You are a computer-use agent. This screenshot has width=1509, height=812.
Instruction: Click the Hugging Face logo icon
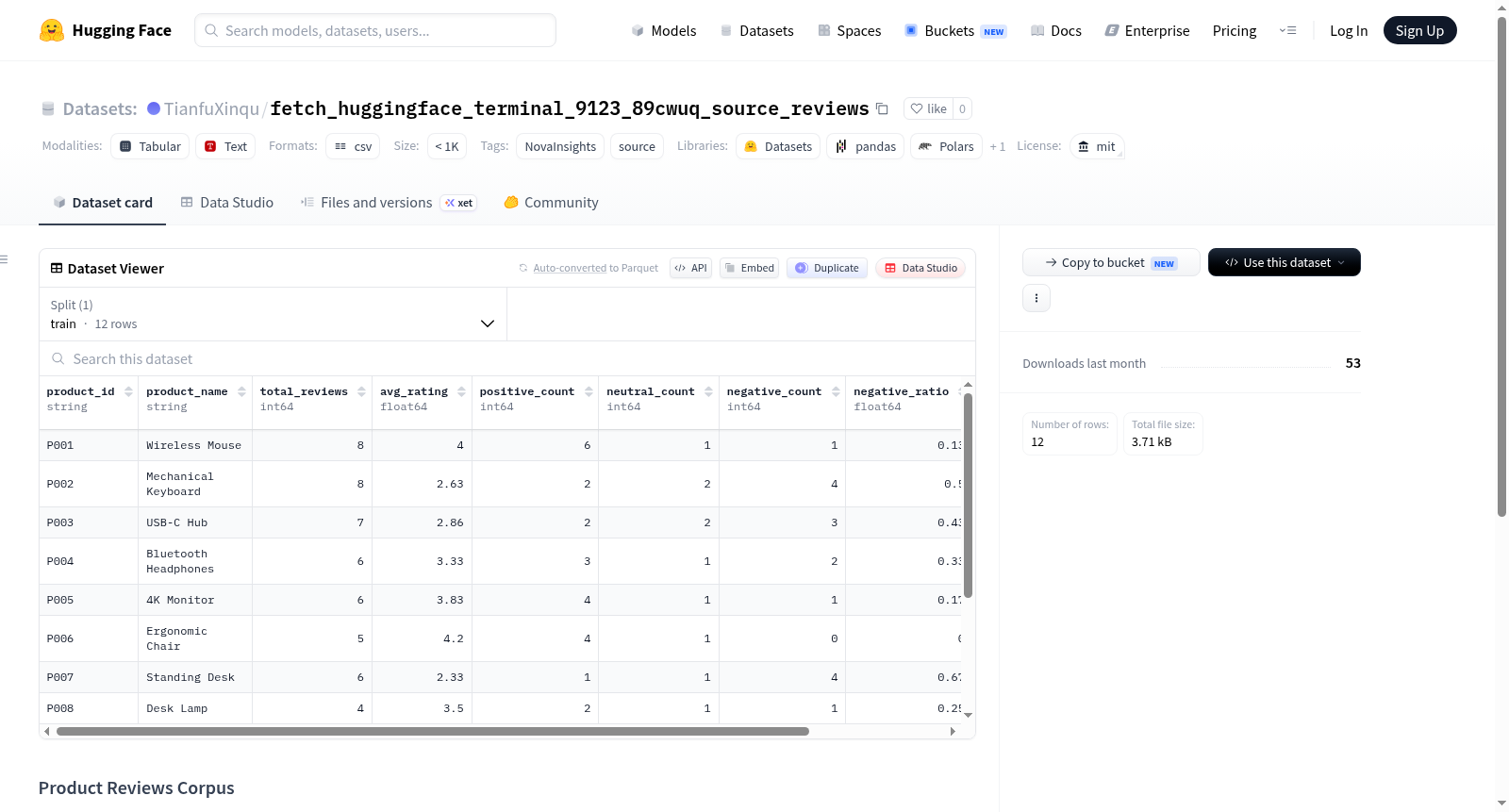click(51, 30)
